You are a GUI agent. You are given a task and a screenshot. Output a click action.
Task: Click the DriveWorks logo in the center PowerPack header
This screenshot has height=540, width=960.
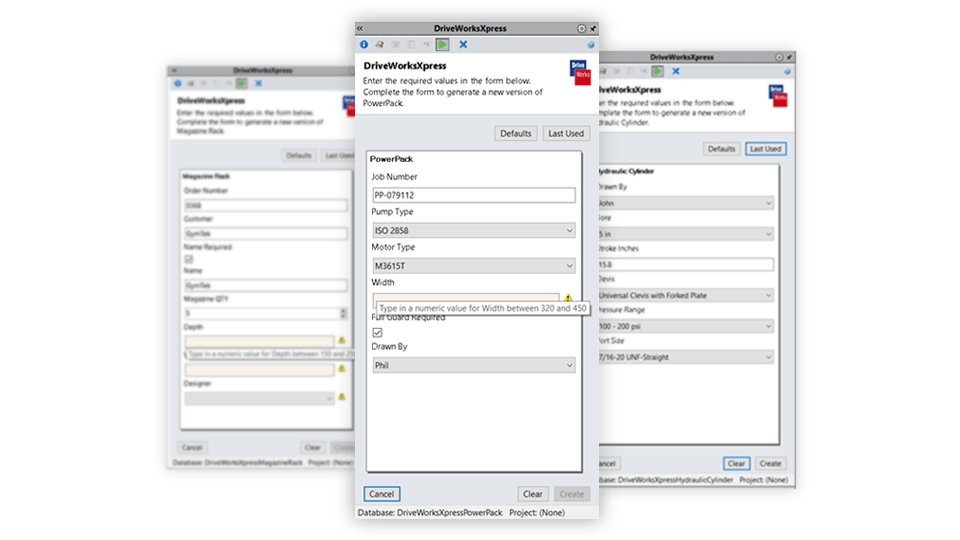[x=580, y=72]
